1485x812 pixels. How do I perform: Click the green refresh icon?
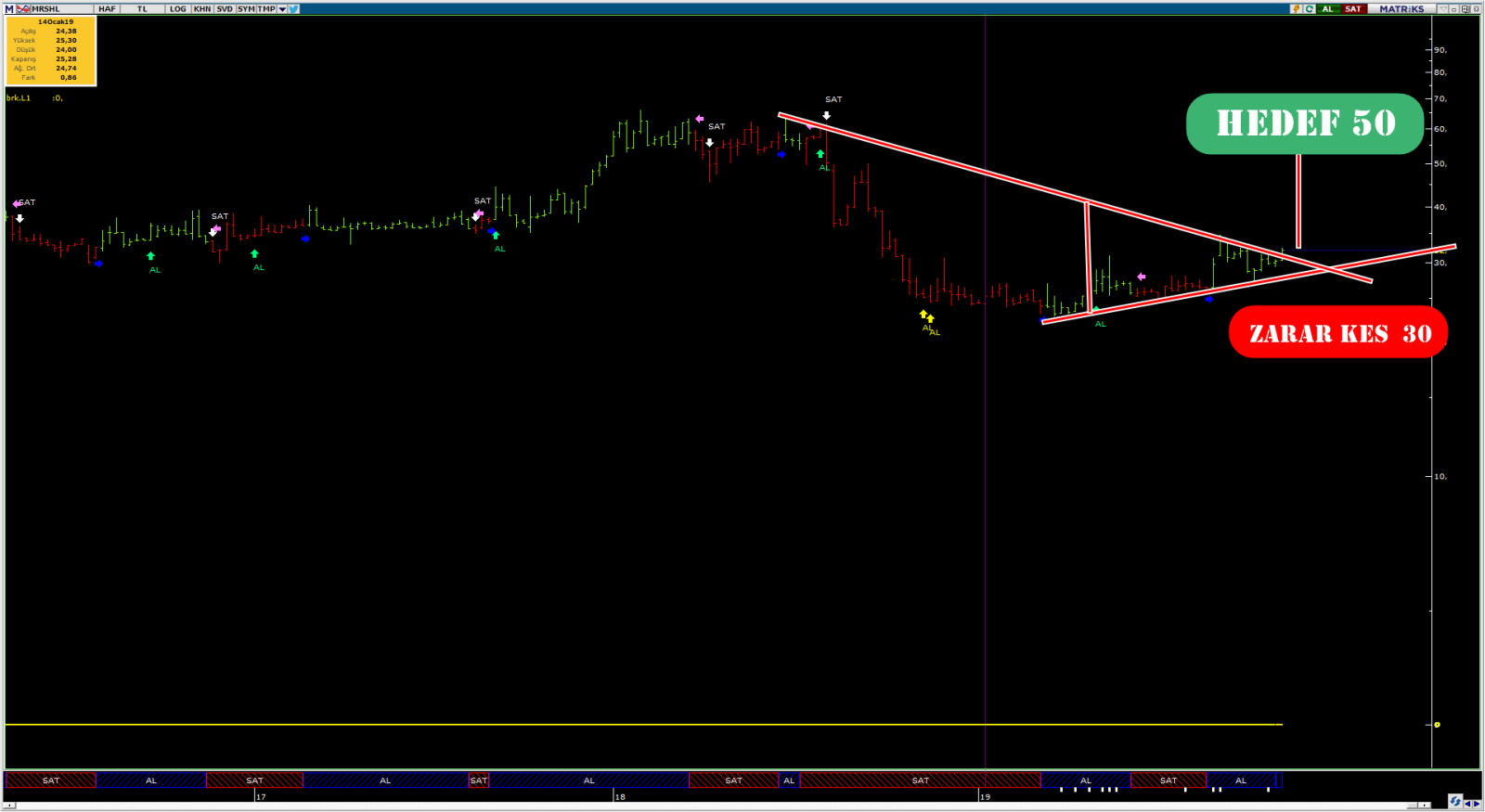(x=1310, y=9)
